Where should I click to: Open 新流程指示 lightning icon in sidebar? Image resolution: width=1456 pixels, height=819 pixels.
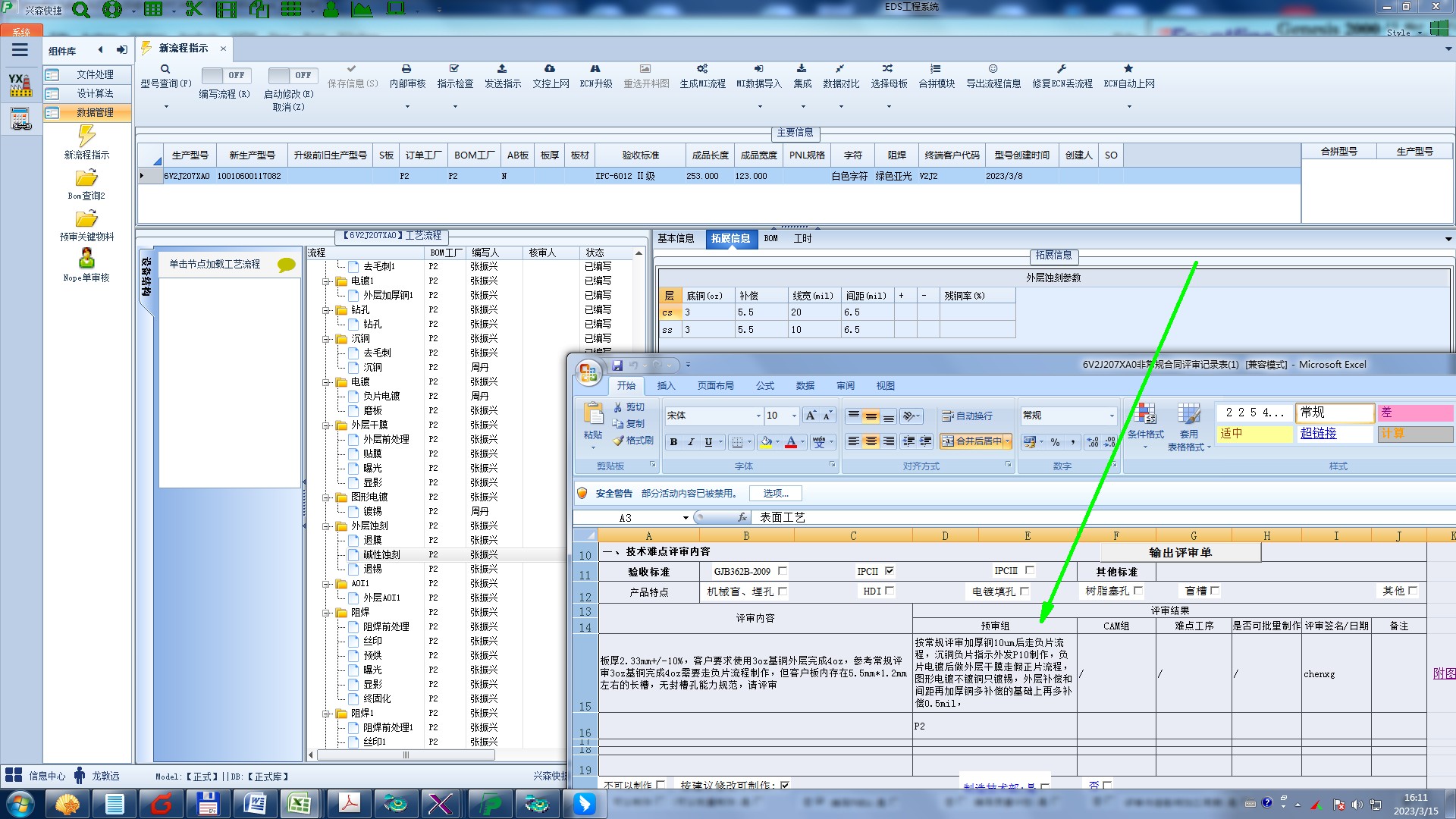point(86,136)
